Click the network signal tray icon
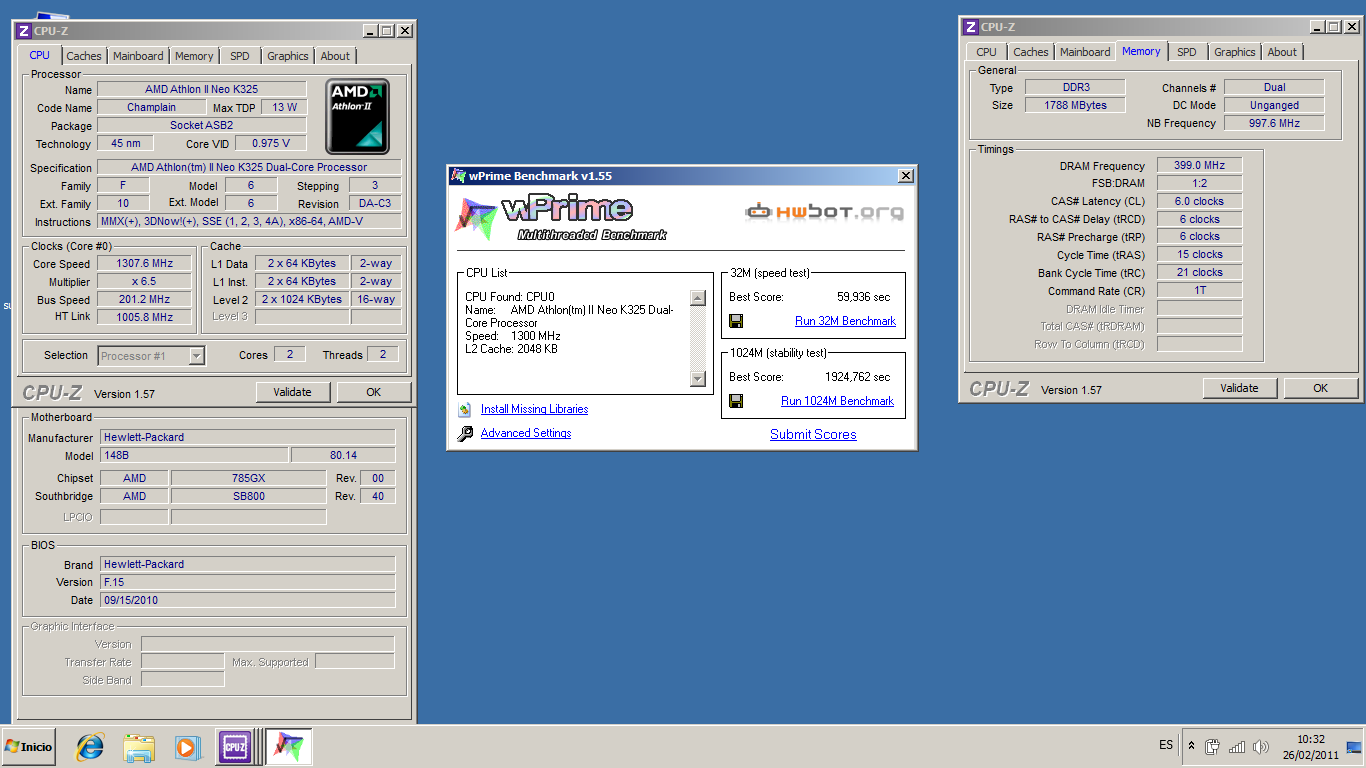The image size is (1366, 768). [x=1237, y=746]
